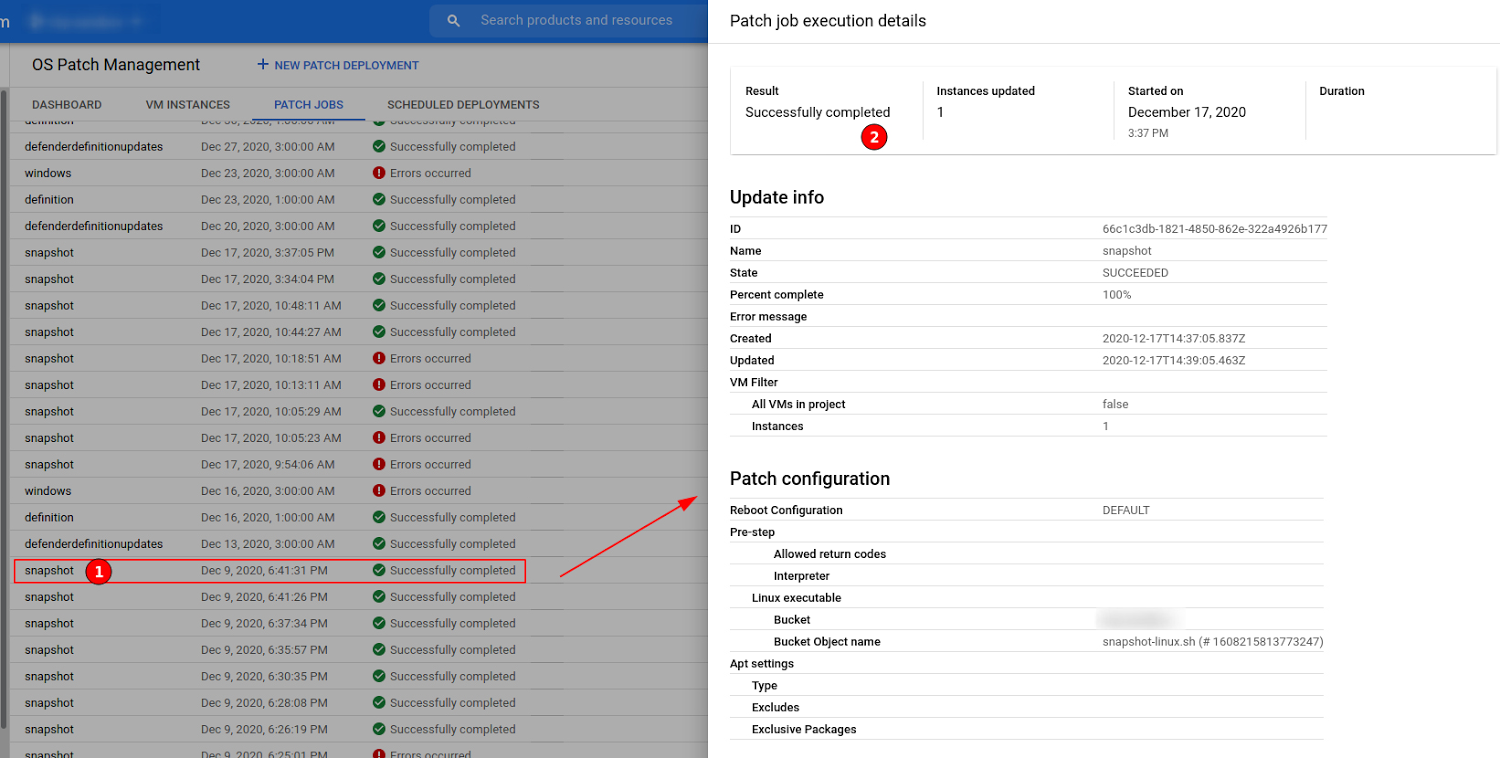Click the search magnifier icon in top bar
1500x758 pixels.
pos(454,20)
